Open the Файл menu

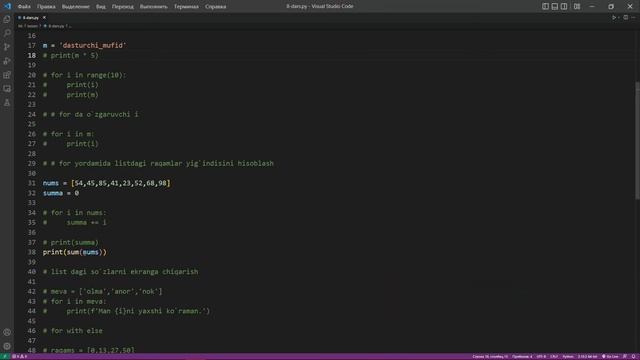point(24,7)
